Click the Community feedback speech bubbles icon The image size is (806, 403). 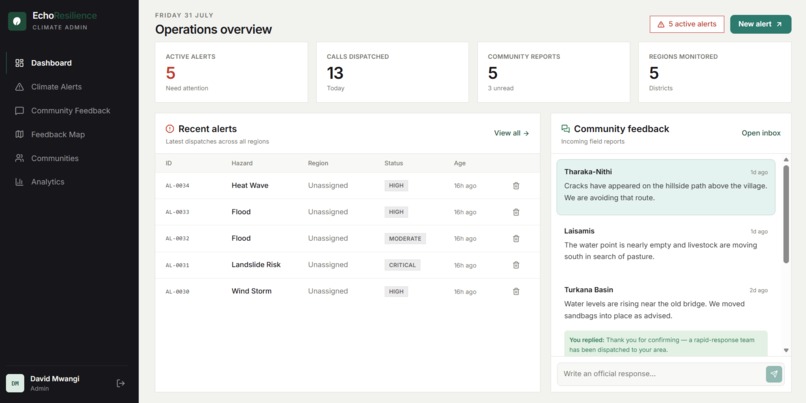pyautogui.click(x=565, y=129)
